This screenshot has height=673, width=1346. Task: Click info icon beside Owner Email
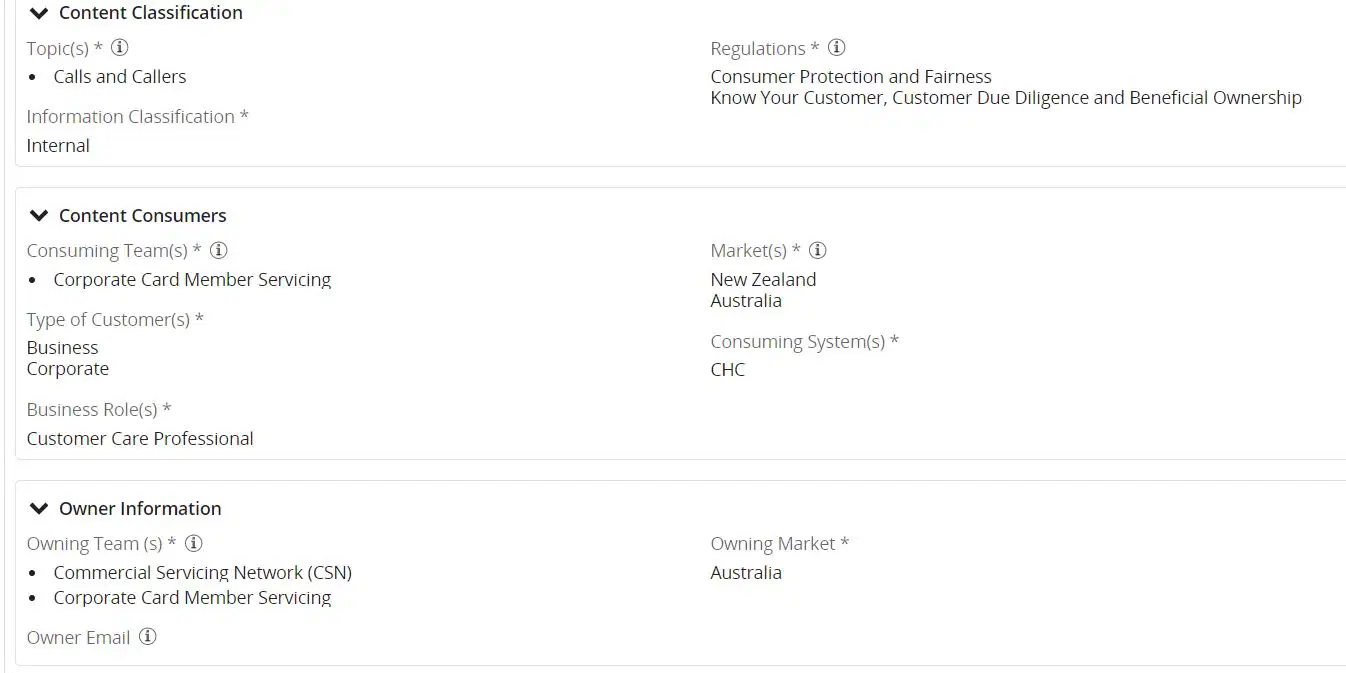pyautogui.click(x=147, y=636)
